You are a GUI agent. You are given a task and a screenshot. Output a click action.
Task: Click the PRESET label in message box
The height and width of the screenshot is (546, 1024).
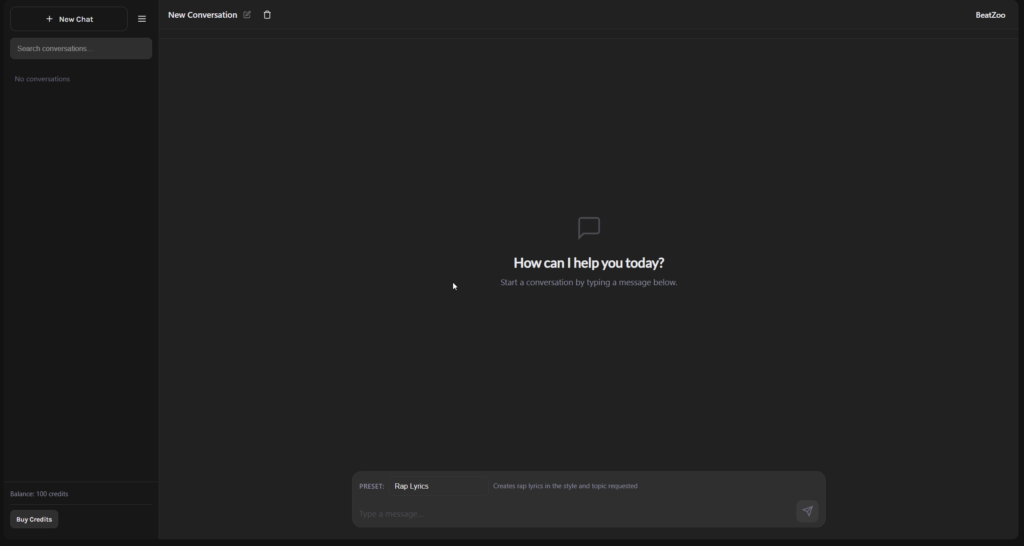tap(371, 486)
